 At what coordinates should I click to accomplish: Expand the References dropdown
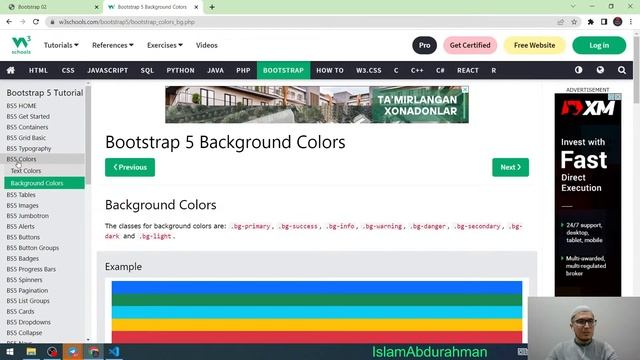pyautogui.click(x=113, y=45)
